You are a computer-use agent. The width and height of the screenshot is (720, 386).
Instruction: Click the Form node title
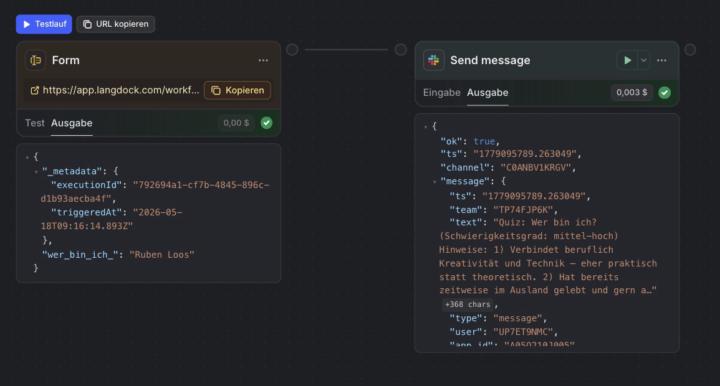coord(66,60)
